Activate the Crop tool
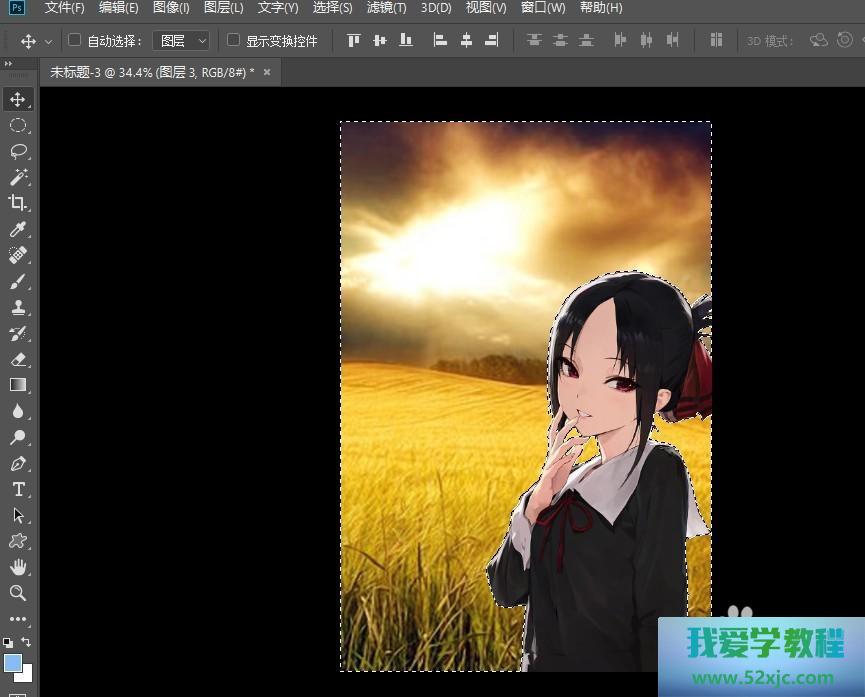Image resolution: width=865 pixels, height=697 pixels. 18,203
